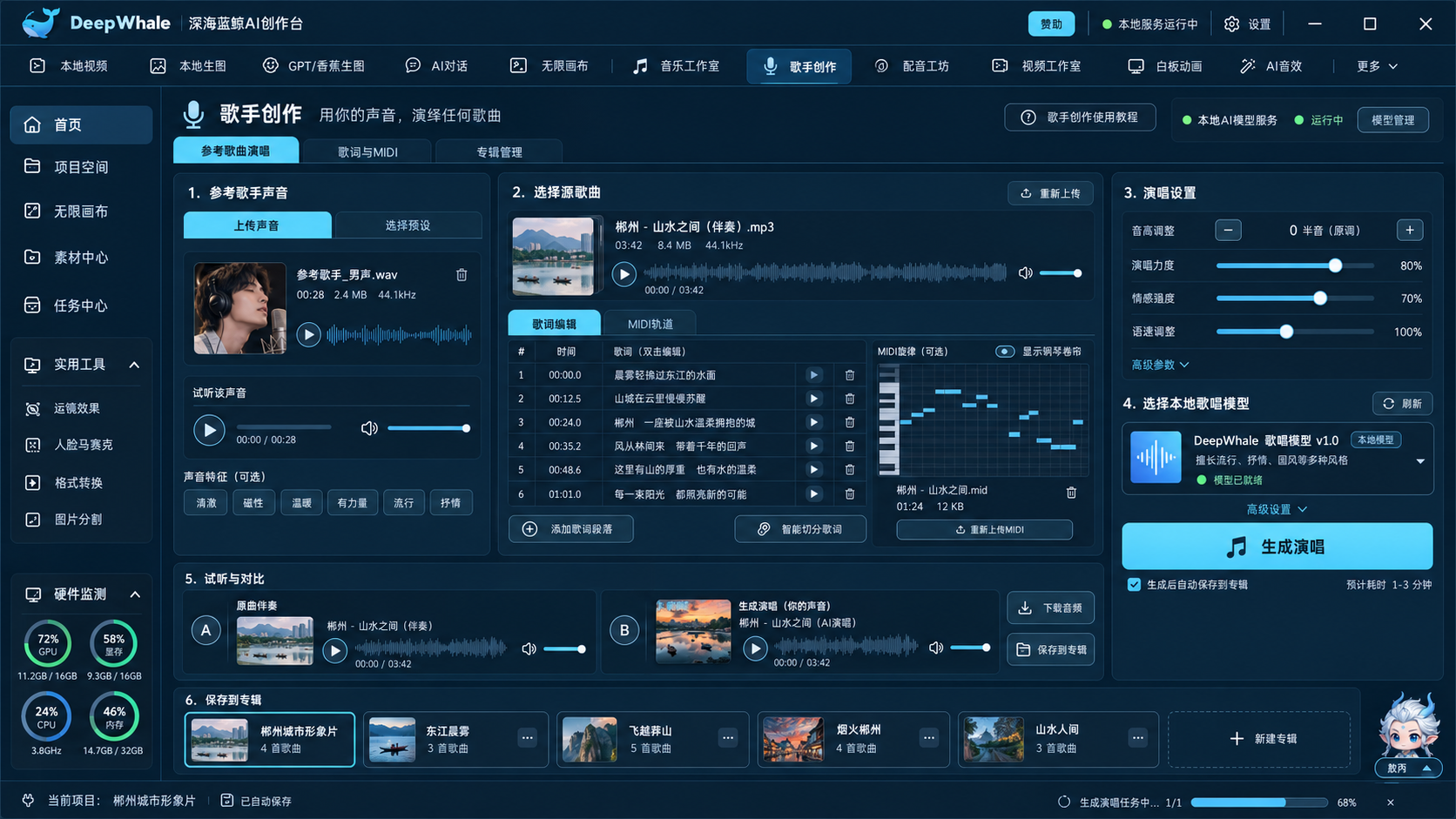Select the 选择预设 voice tab
This screenshot has height=819, width=1456.
coord(408,225)
